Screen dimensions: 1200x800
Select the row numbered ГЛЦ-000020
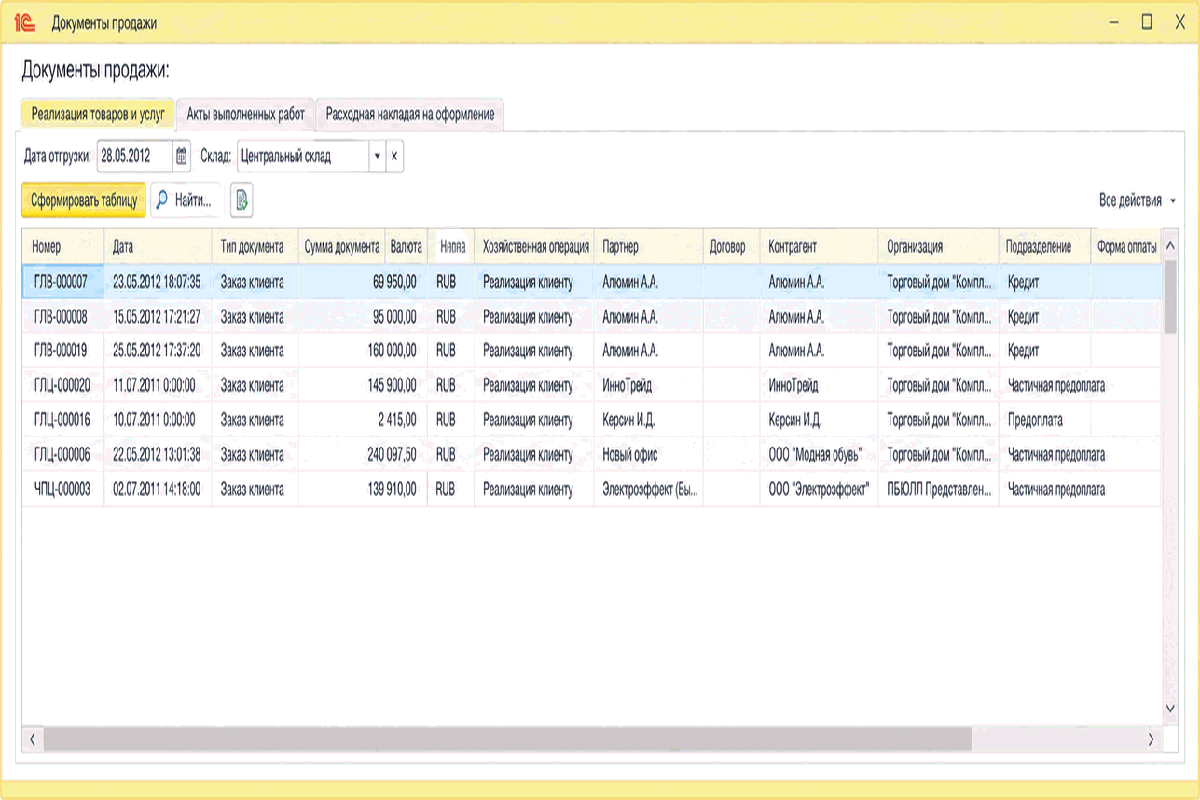pos(592,385)
